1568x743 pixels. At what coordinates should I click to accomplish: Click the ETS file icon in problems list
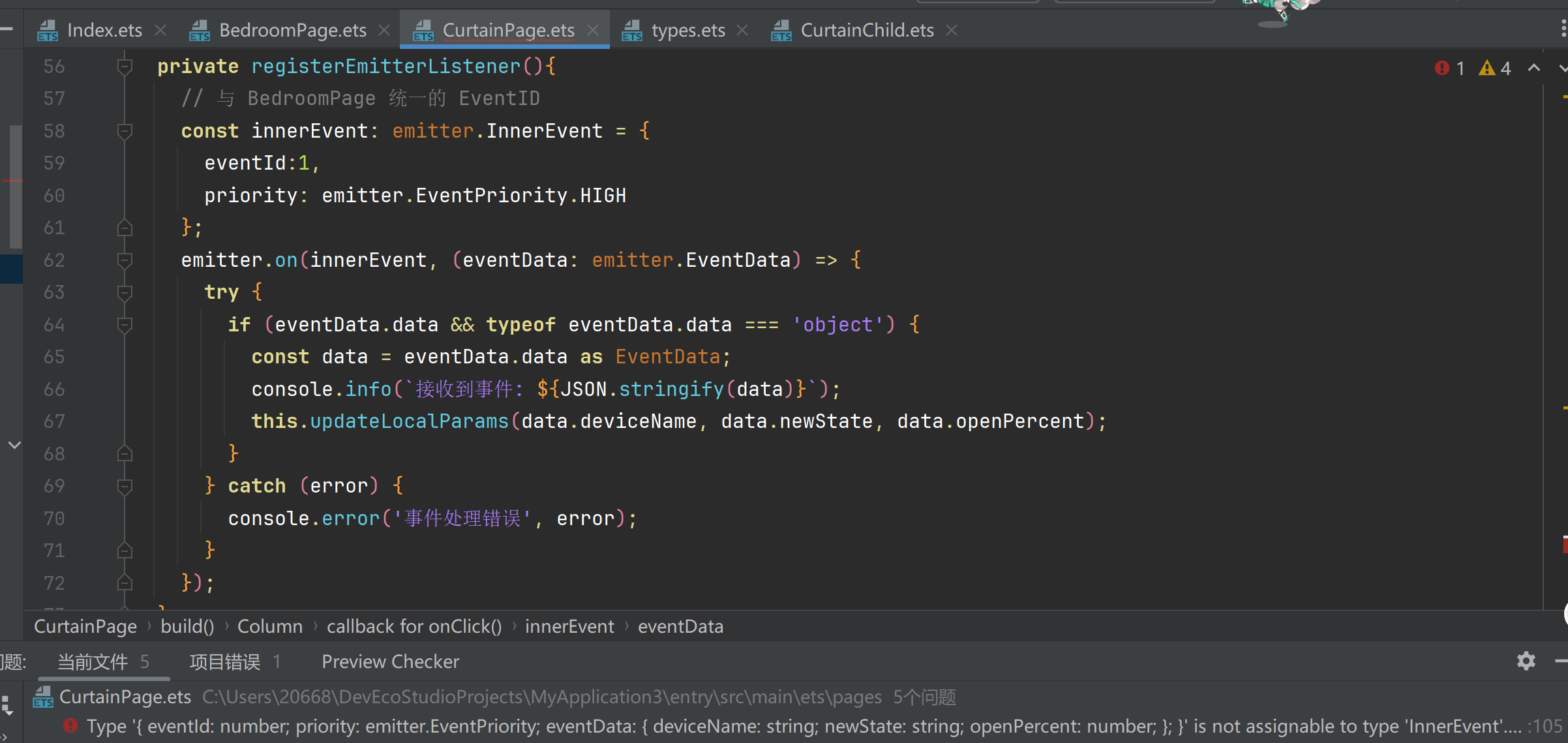tap(43, 697)
